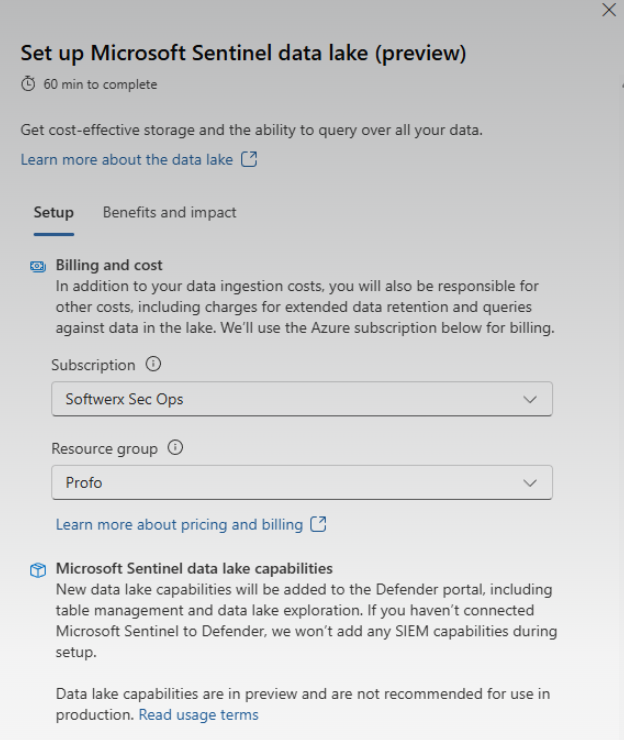624x740 pixels.
Task: Click the panel title text
Action: 243,53
